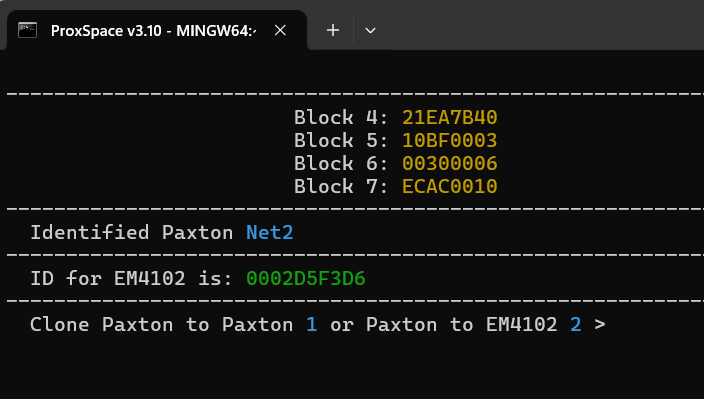
Task: Expand the terminal profiles dropdown chevron
Action: pos(370,31)
